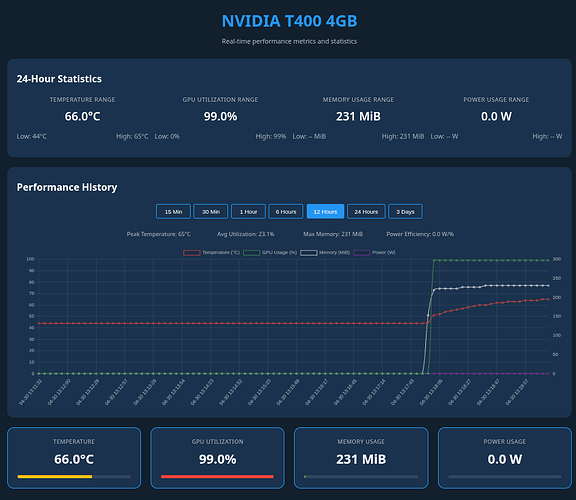Click the empty power usage progress bar

tap(505, 476)
